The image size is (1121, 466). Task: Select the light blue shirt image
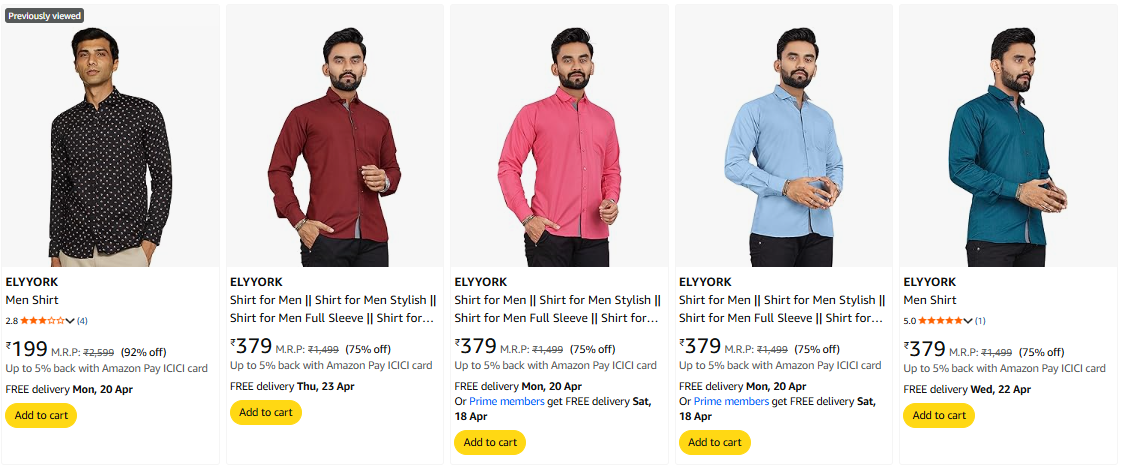784,145
